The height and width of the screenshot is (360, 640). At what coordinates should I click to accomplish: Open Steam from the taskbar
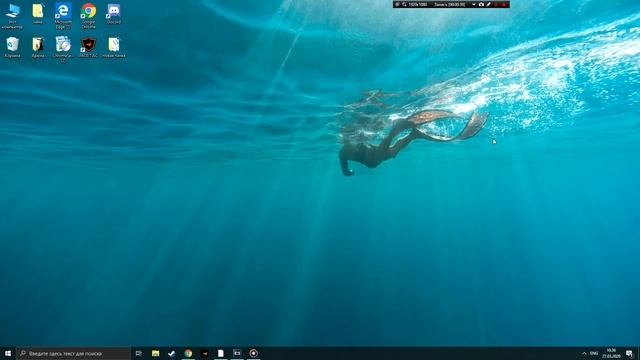point(172,353)
